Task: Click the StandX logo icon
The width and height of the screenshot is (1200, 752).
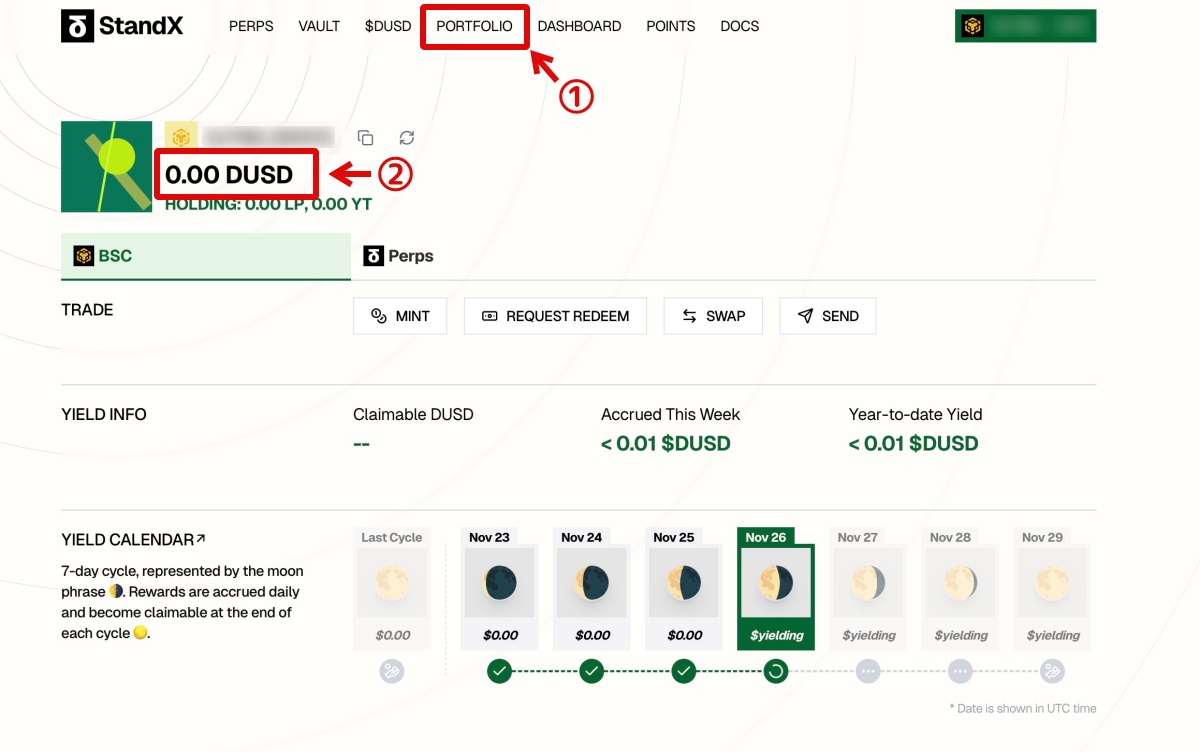Action: [77, 26]
